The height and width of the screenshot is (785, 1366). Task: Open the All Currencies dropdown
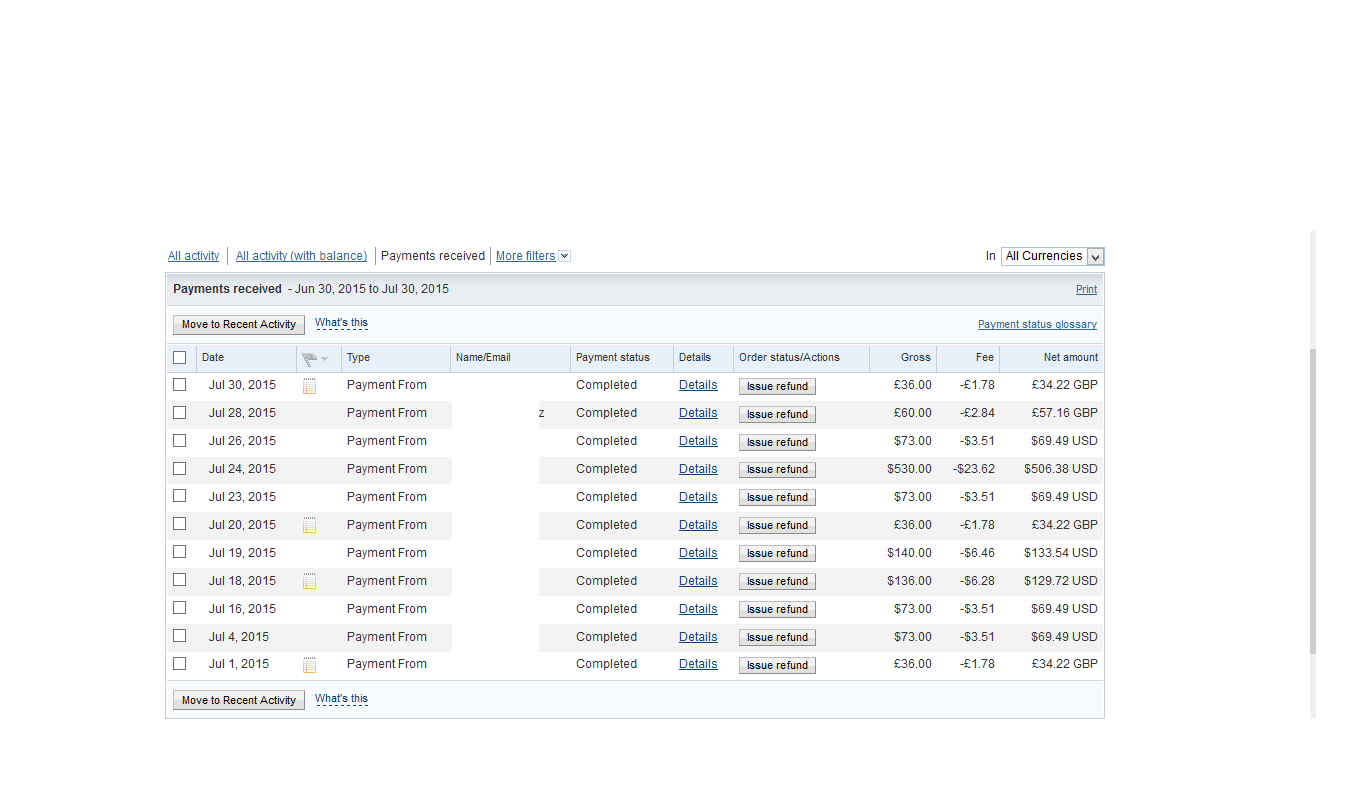[x=1052, y=257]
